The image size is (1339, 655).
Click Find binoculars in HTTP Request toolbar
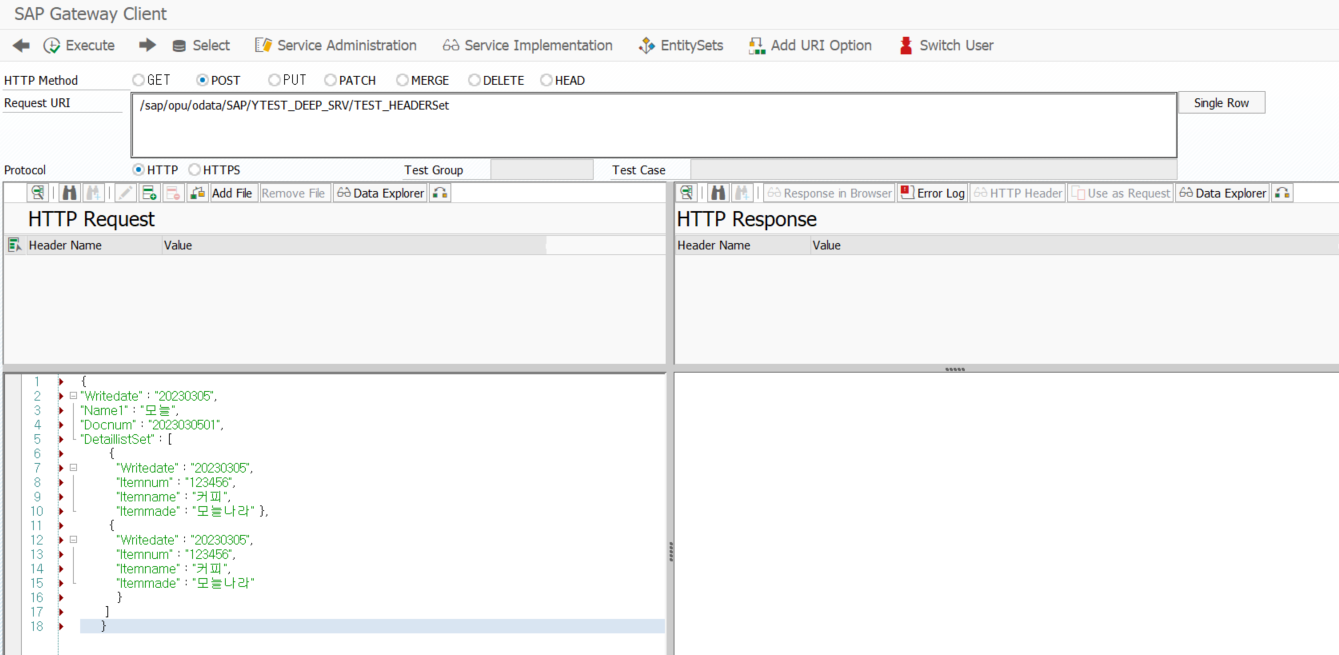[x=70, y=193]
